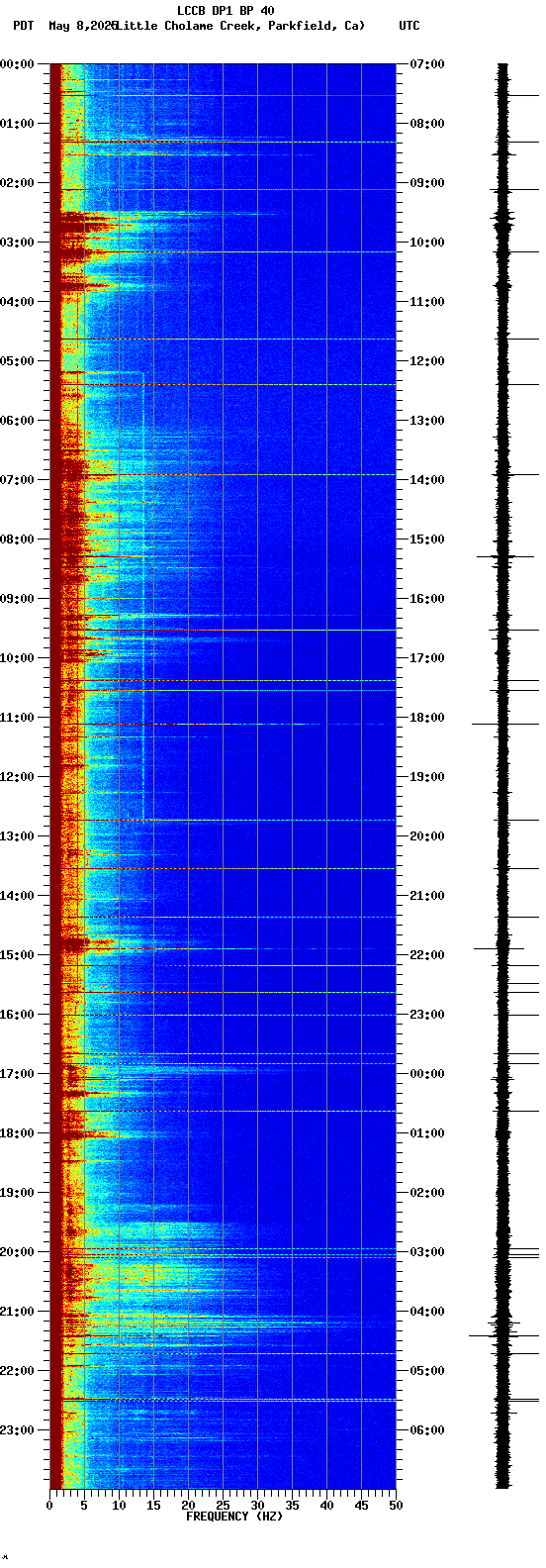The width and height of the screenshot is (546, 1568).
Task: Click the 20 tick on the frequency axis
Action: 188,1506
